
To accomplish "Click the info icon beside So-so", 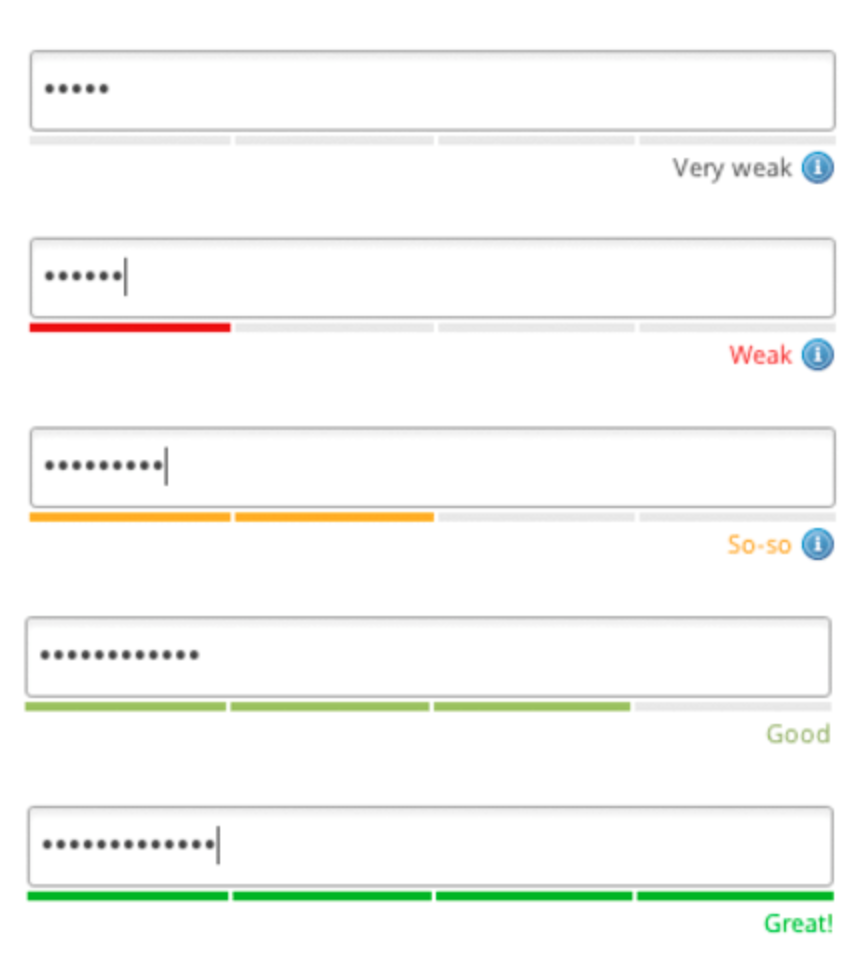I will (818, 544).
